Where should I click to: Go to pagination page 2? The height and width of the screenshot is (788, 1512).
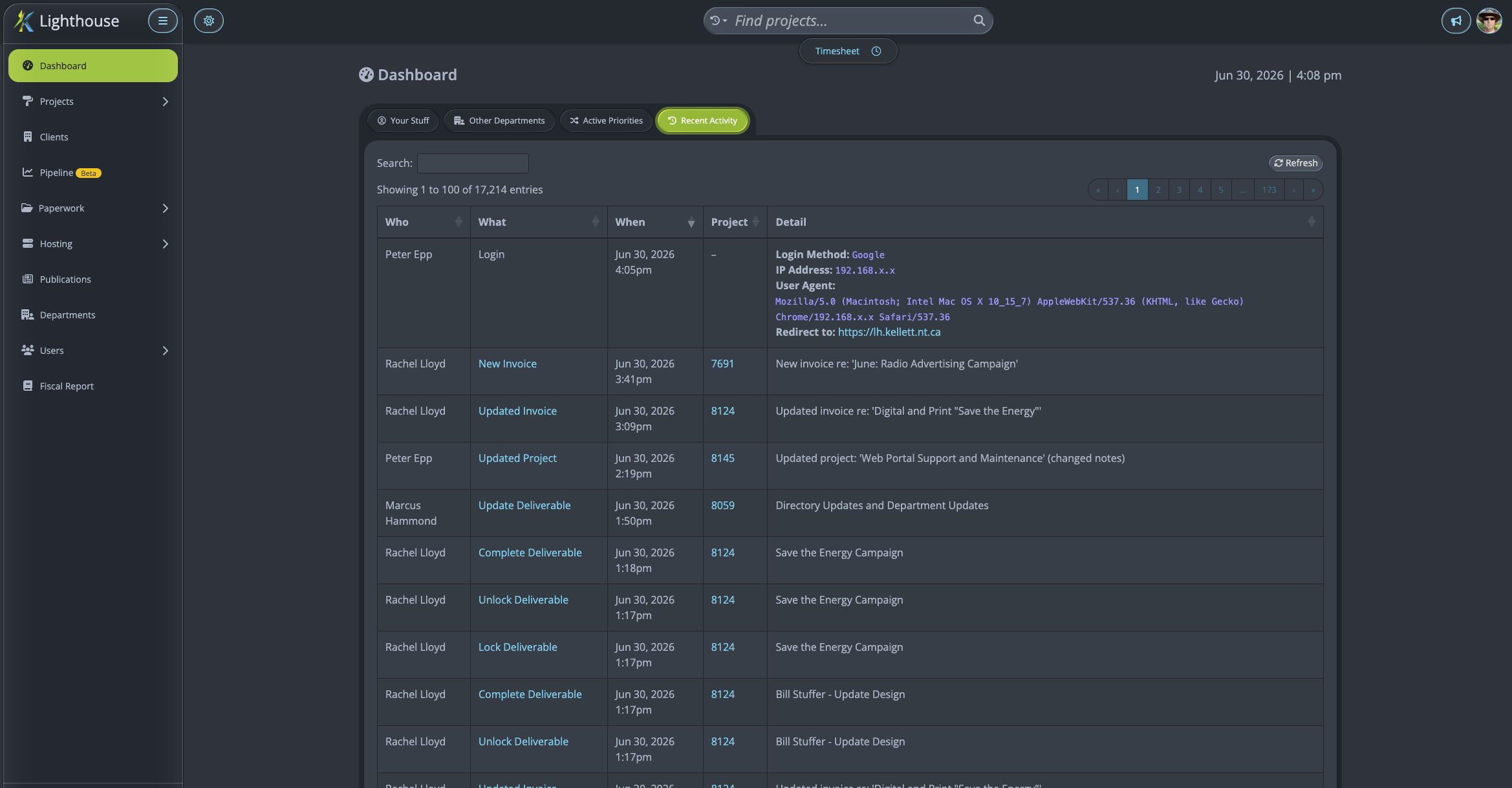tap(1158, 190)
